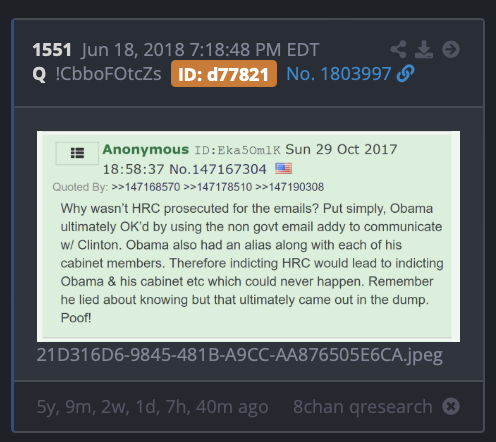Open quoted reply >>147168570
This screenshot has width=496, height=442.
pos(146,187)
